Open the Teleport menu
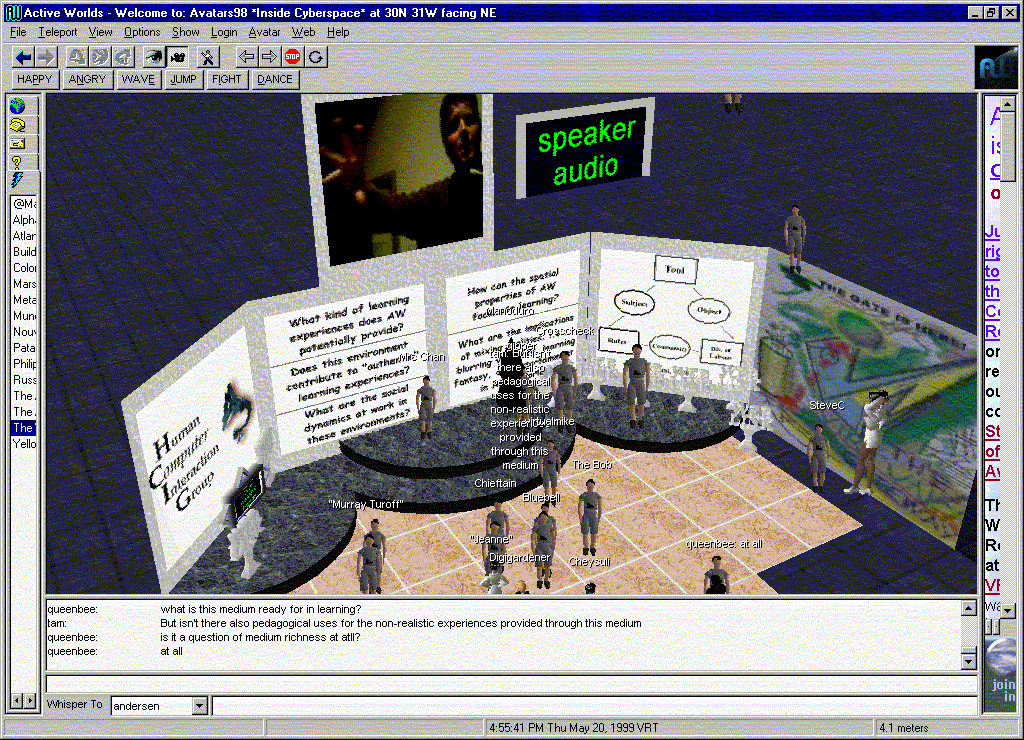The height and width of the screenshot is (740, 1024). [x=57, y=32]
